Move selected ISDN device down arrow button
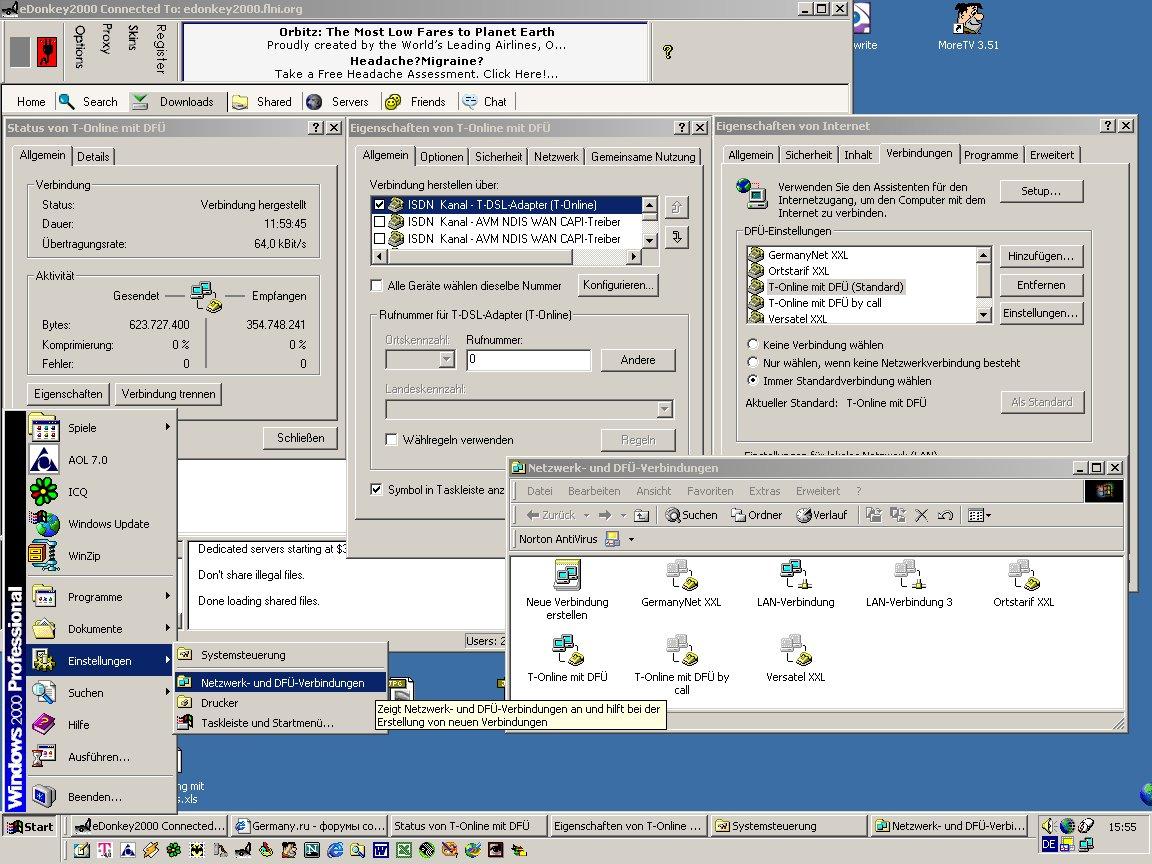1152x864 pixels. coord(676,237)
